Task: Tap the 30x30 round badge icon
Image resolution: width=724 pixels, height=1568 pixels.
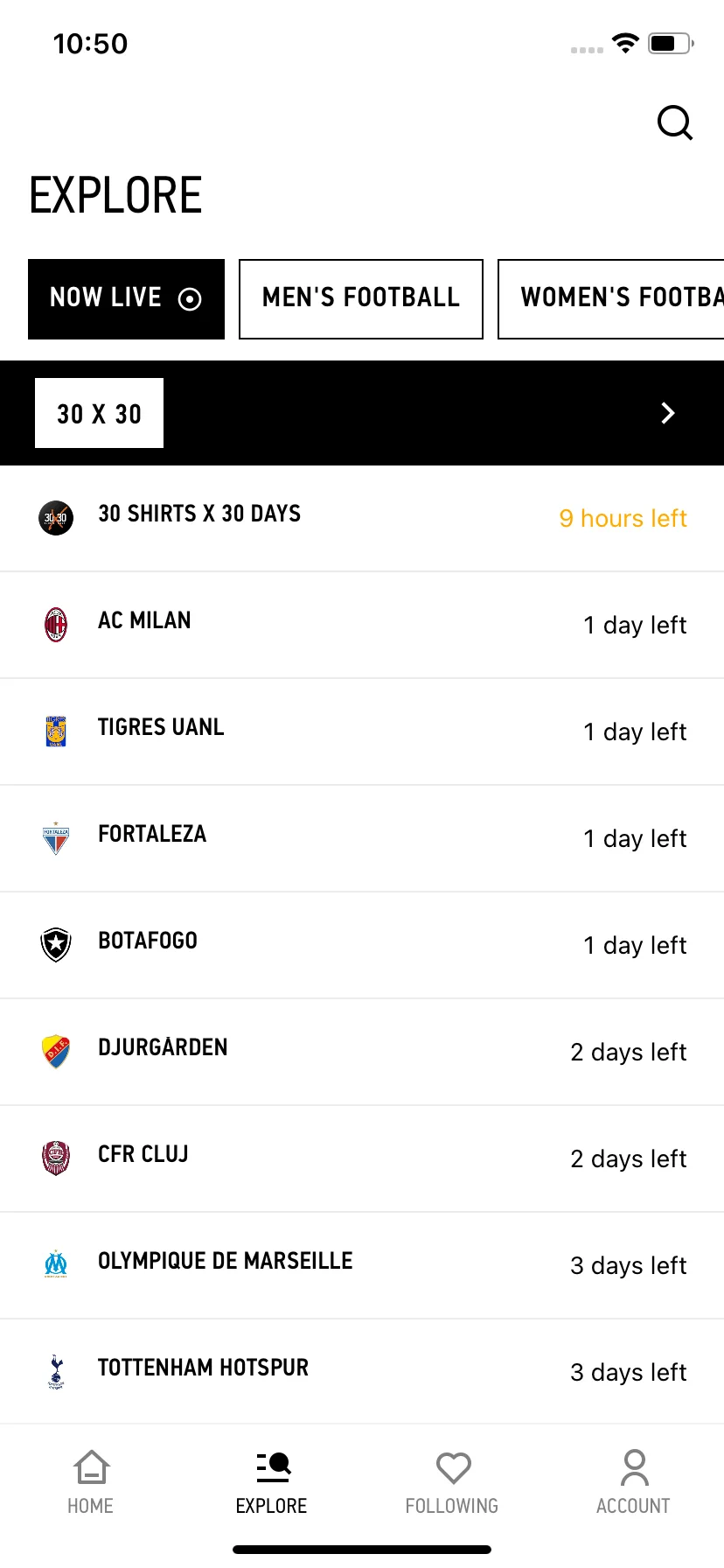Action: tap(56, 518)
